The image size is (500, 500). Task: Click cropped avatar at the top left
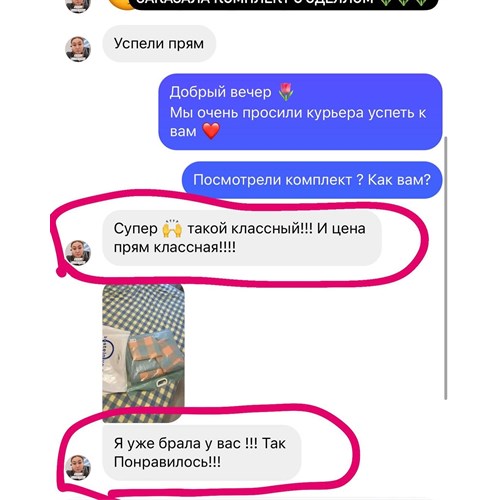(78, 6)
